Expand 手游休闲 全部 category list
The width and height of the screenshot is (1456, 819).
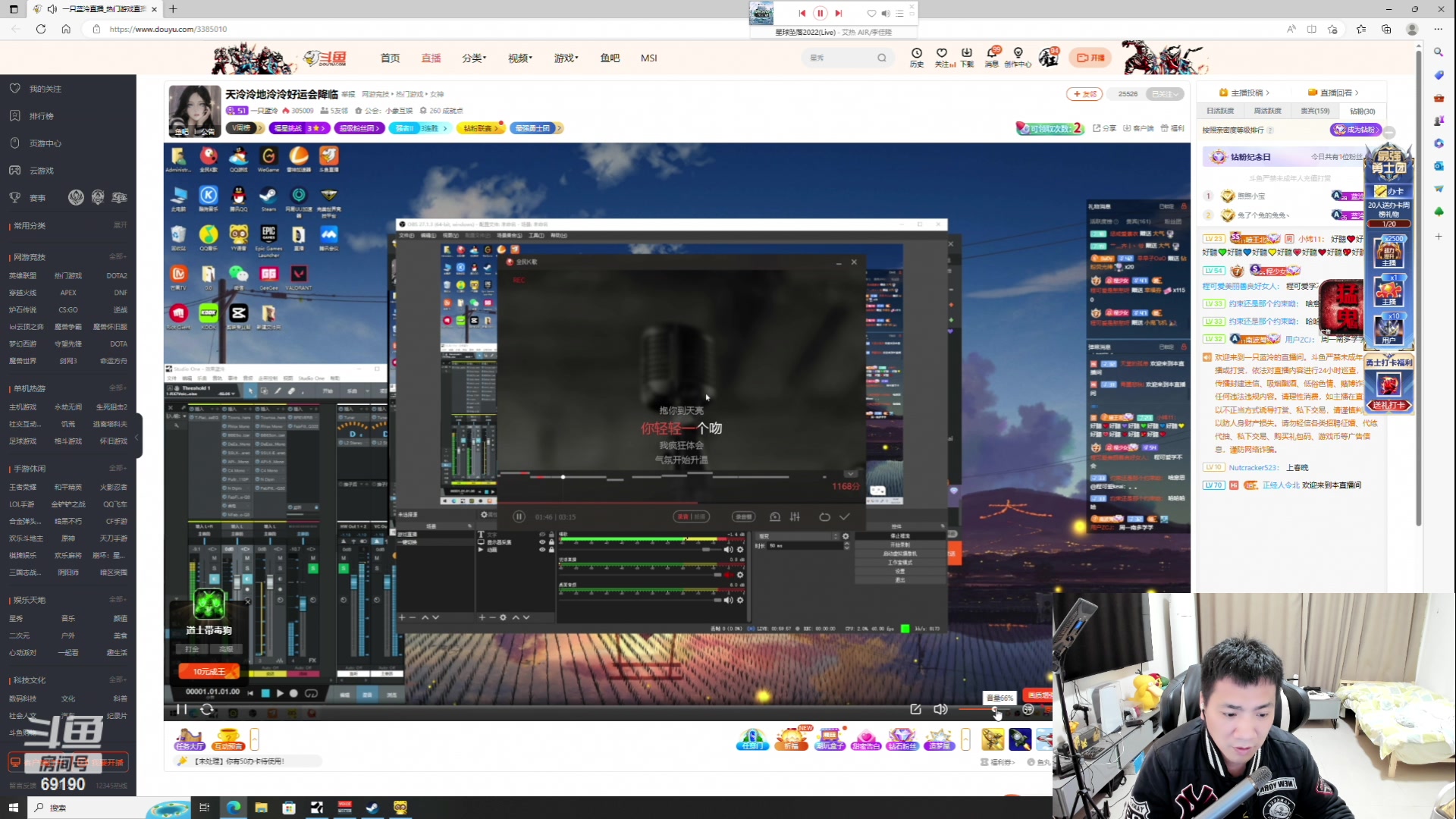tap(118, 469)
